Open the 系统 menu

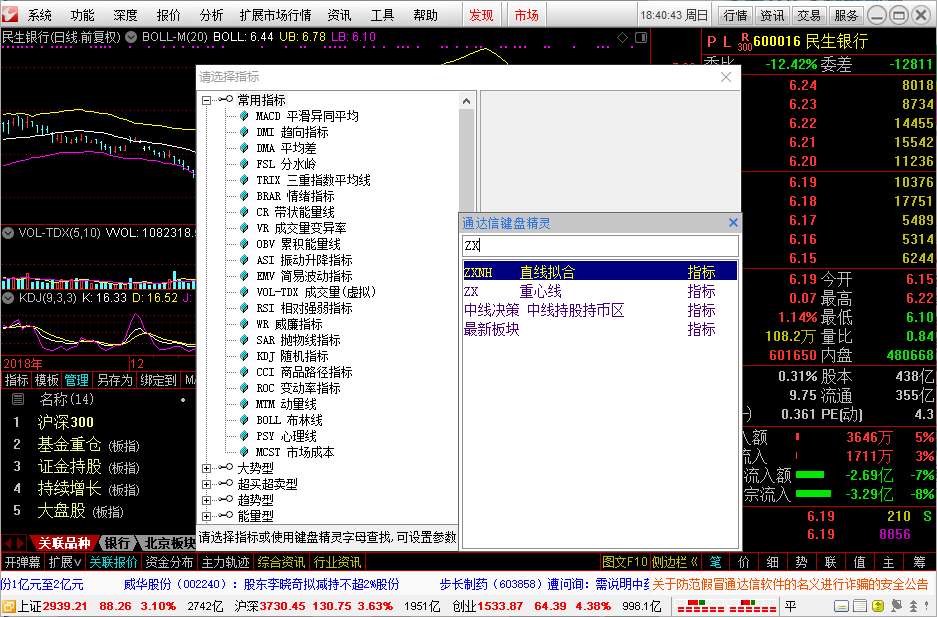click(40, 15)
